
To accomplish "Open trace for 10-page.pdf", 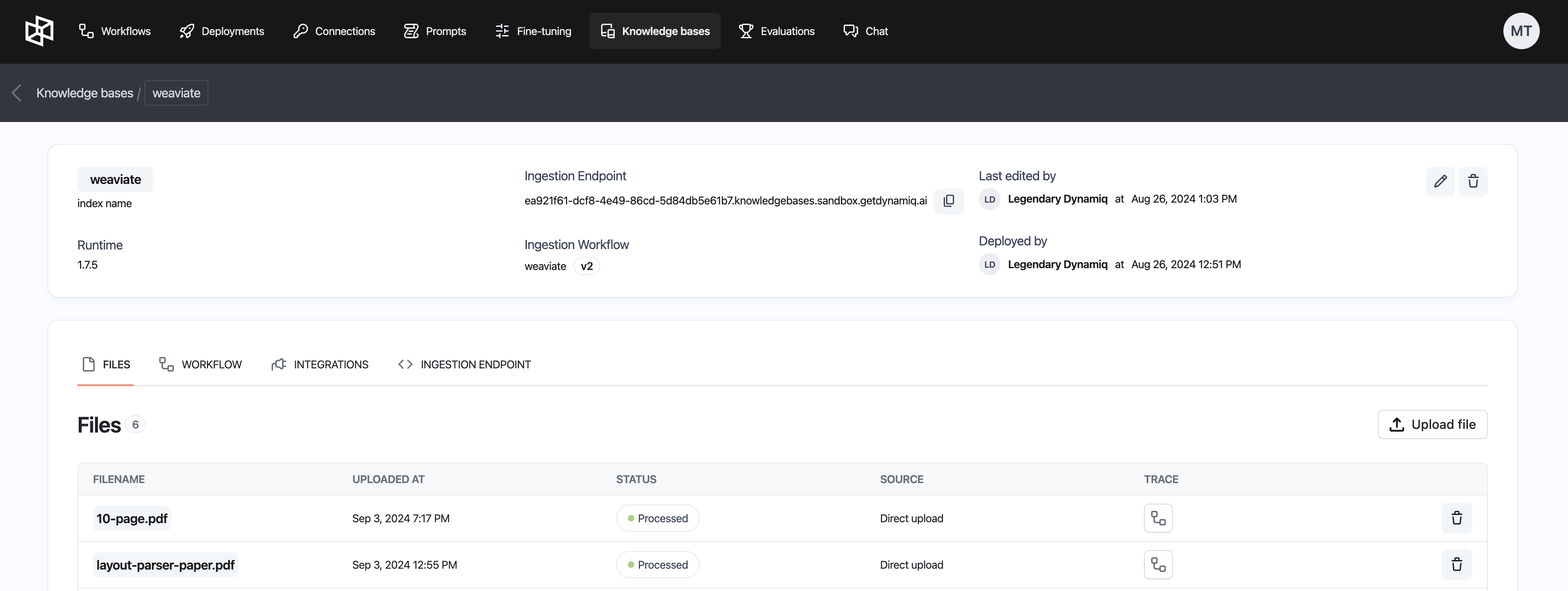I will point(1158,519).
